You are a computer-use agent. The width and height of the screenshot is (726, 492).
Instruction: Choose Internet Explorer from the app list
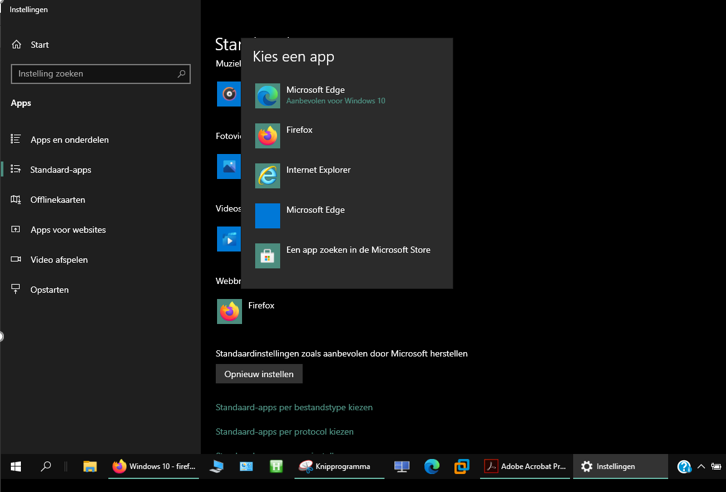[x=318, y=174]
